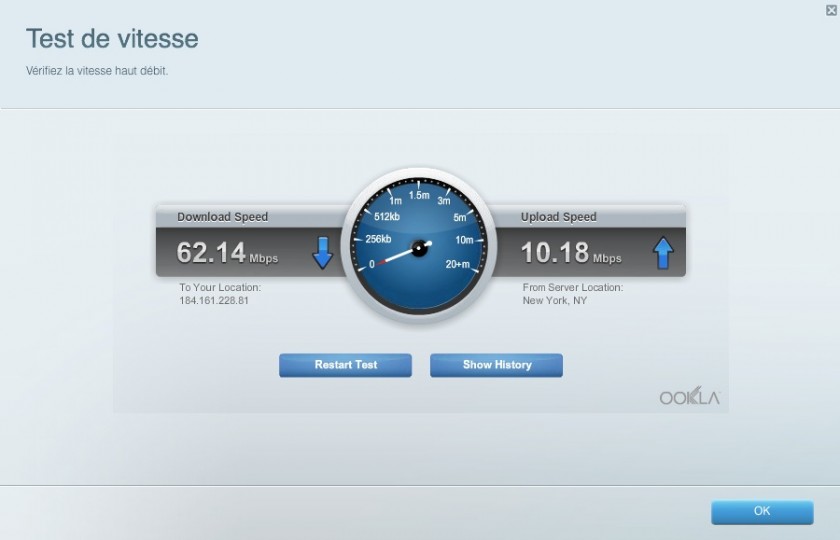The height and width of the screenshot is (540, 840).
Task: Click the speedometer needle center hub
Action: point(419,246)
